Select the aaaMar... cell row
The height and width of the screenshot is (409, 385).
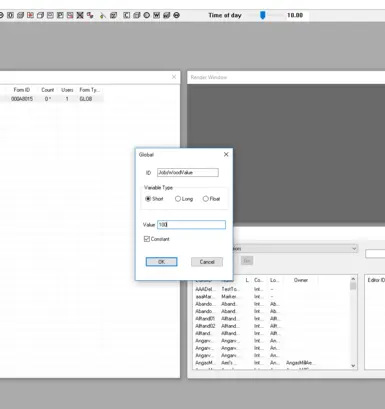[272, 296]
